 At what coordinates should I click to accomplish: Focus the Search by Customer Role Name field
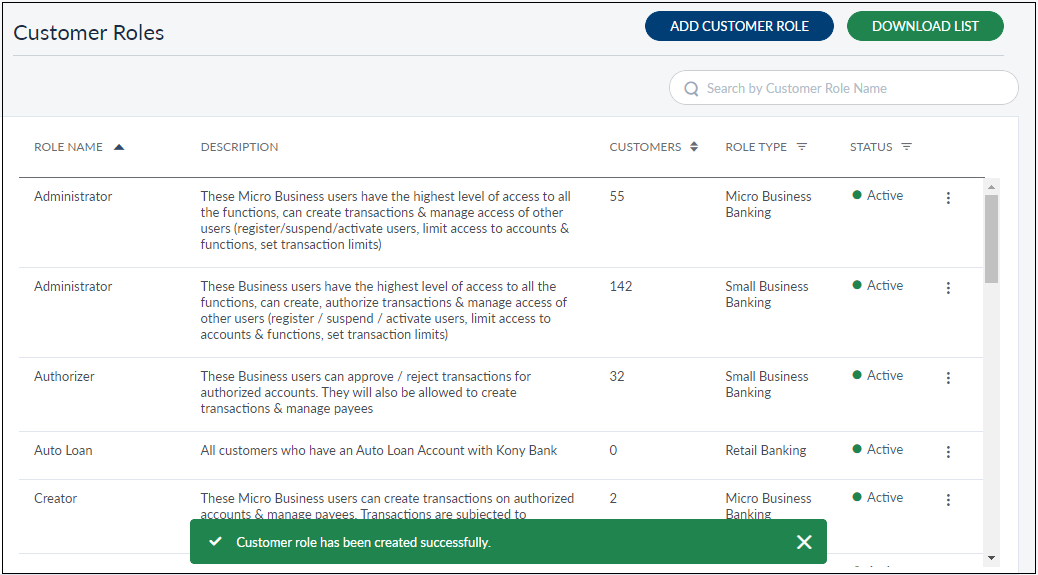tap(855, 88)
